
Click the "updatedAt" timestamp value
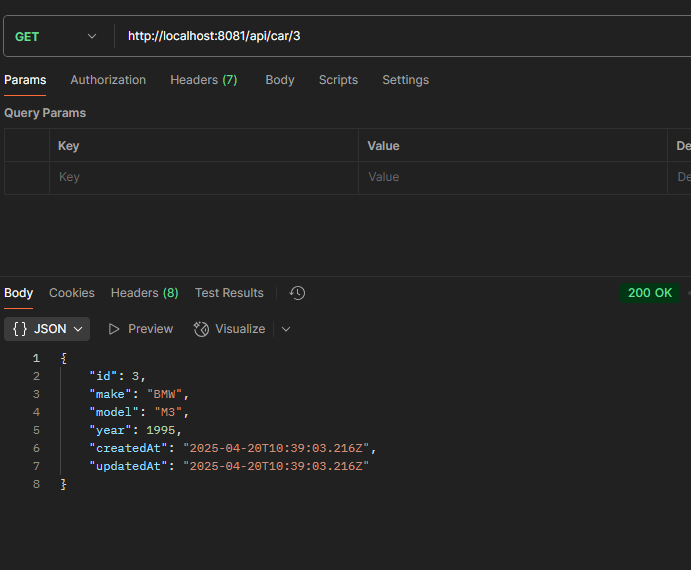click(276, 466)
